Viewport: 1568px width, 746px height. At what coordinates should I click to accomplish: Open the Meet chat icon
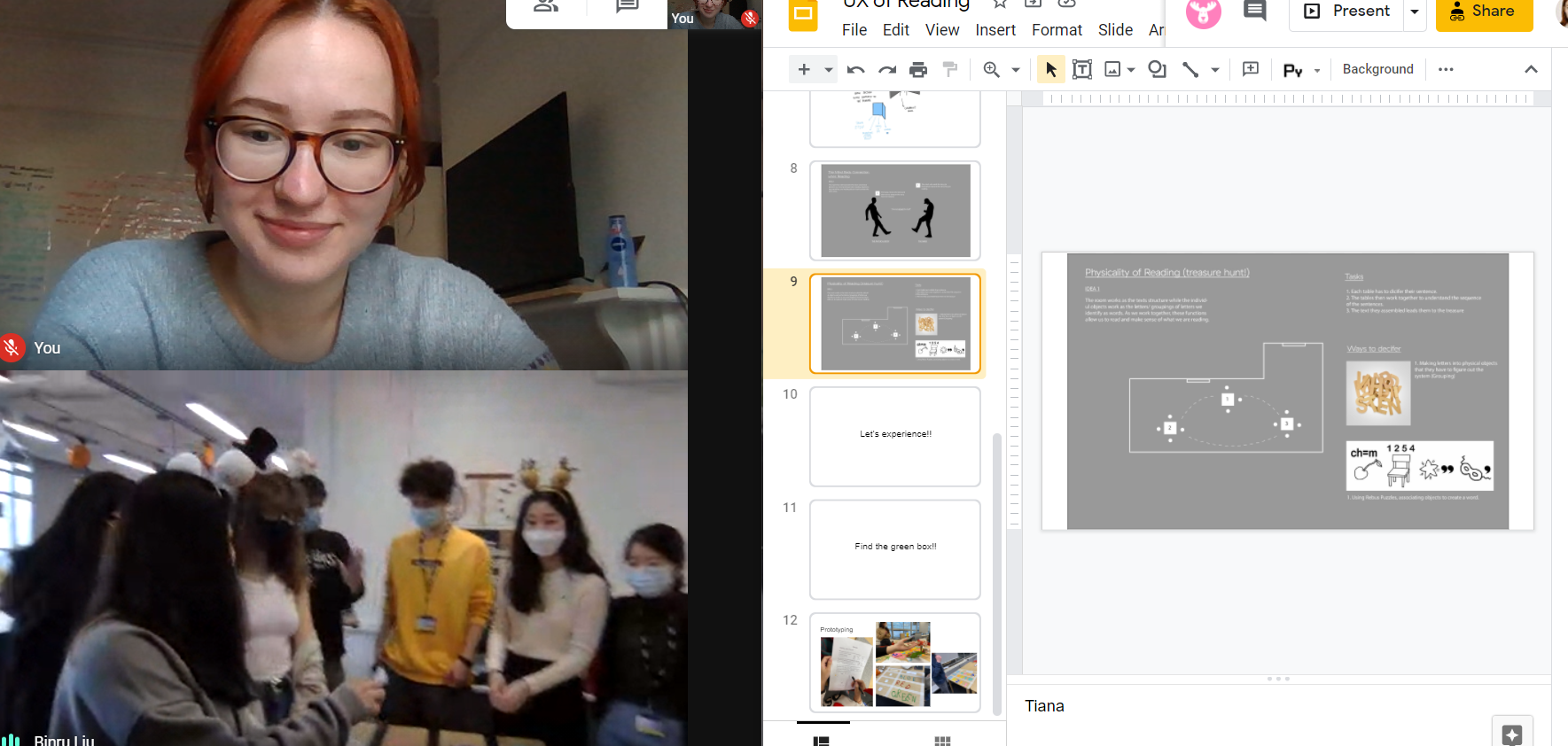click(x=627, y=6)
